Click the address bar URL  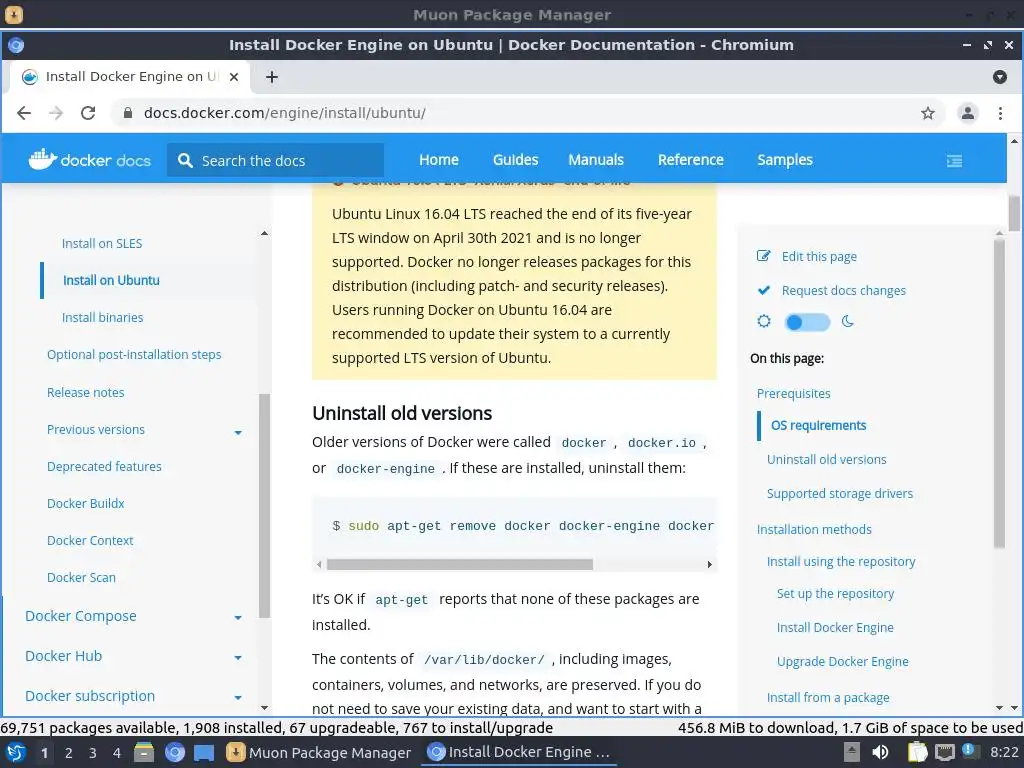click(x=285, y=113)
